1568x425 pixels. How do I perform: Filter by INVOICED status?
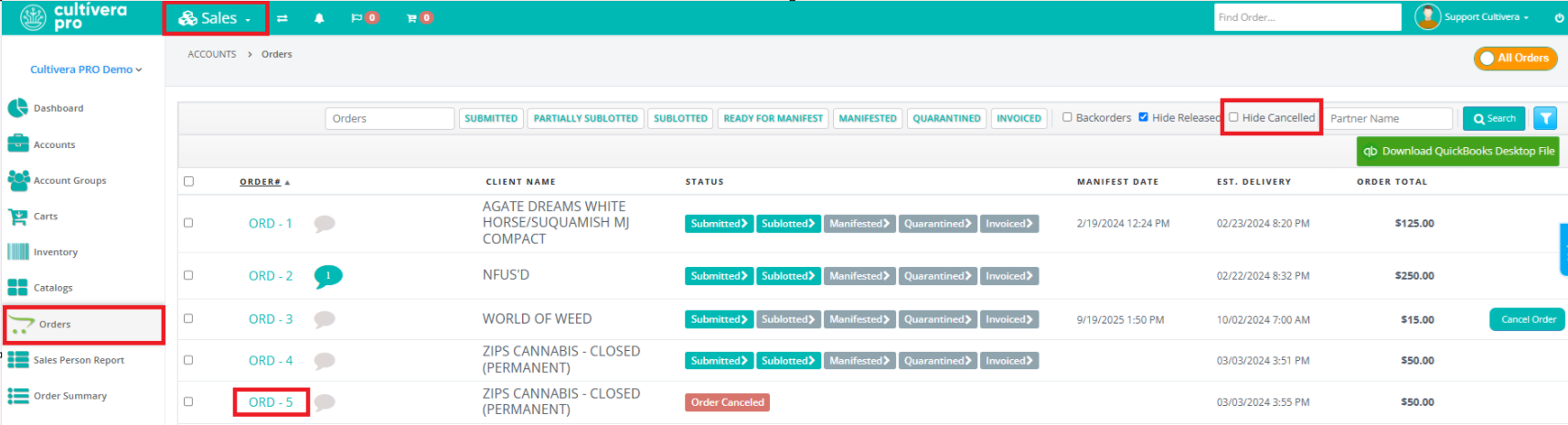1019,119
